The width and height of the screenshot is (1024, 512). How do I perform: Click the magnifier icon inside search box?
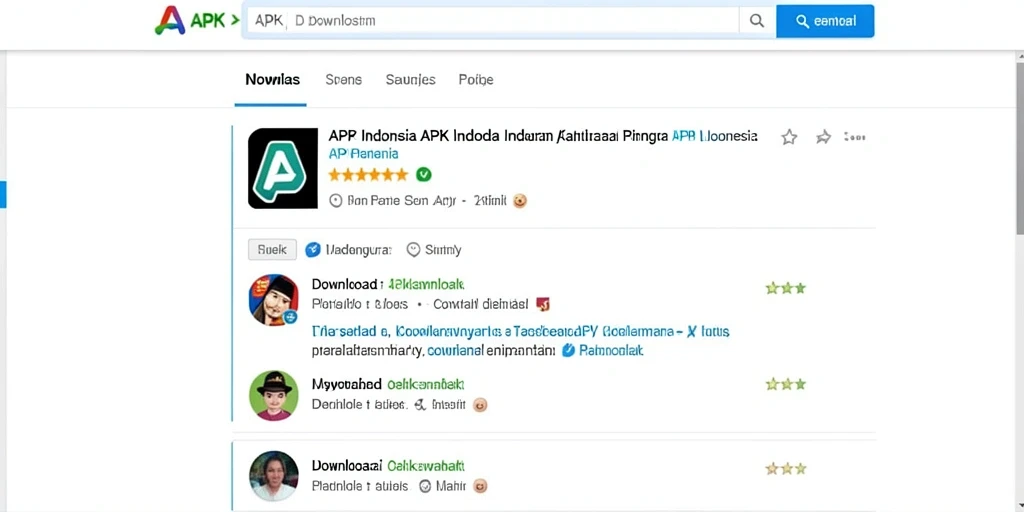757,21
